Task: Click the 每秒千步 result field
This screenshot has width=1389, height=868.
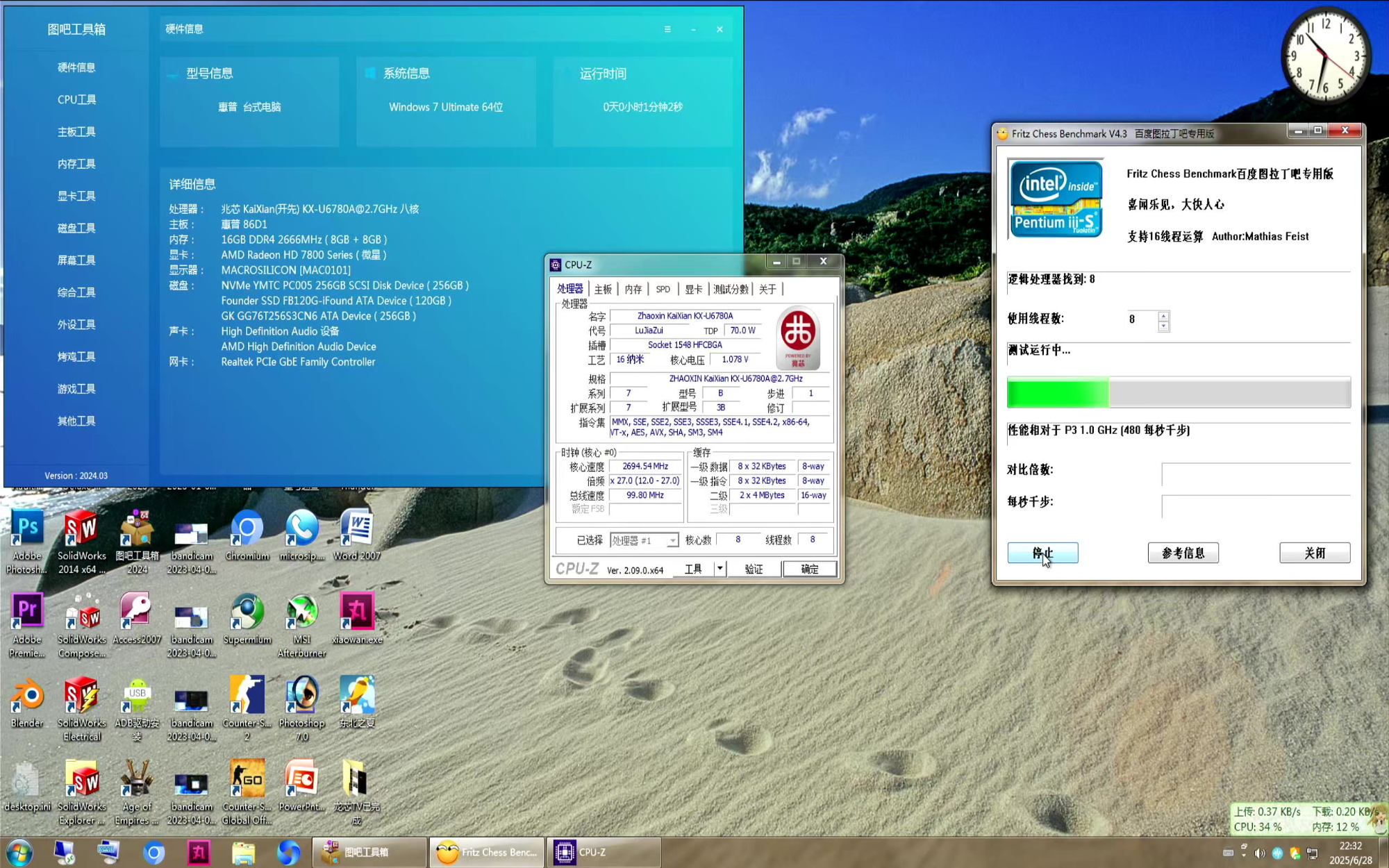Action: point(1256,506)
